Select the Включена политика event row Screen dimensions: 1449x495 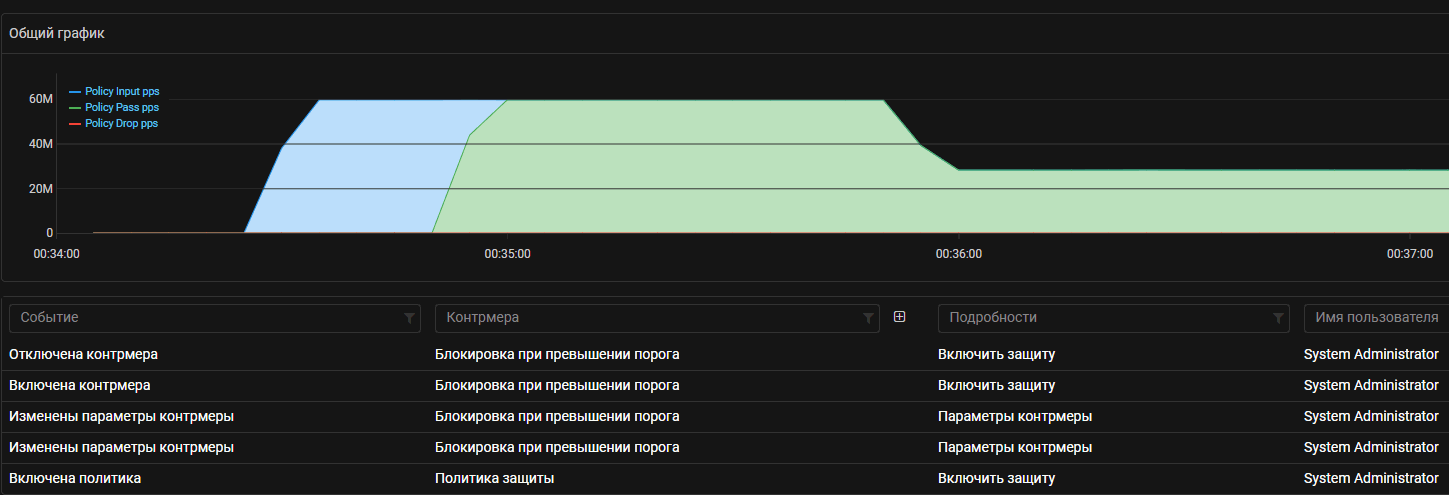75,478
